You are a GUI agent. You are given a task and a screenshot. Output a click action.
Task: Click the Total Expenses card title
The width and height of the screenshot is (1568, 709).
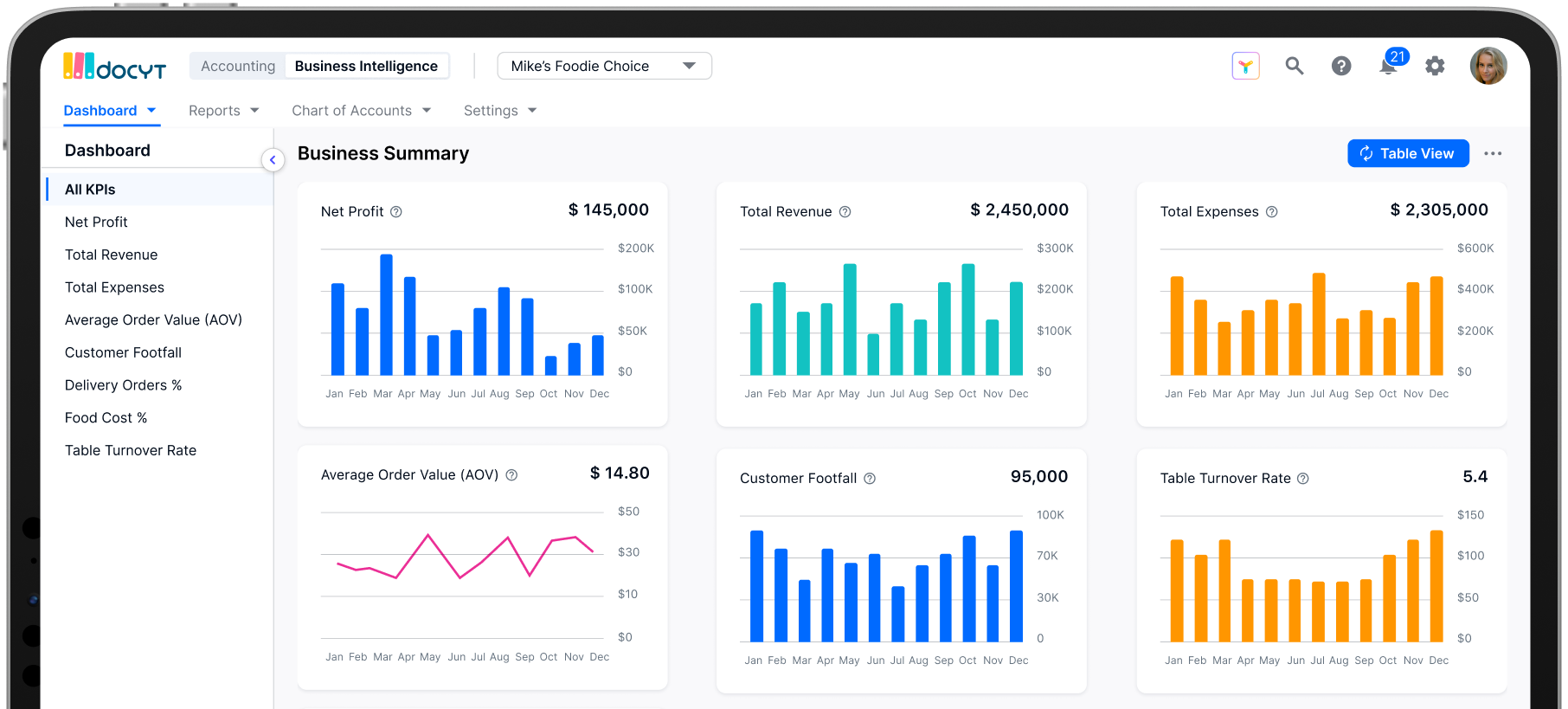click(1209, 212)
